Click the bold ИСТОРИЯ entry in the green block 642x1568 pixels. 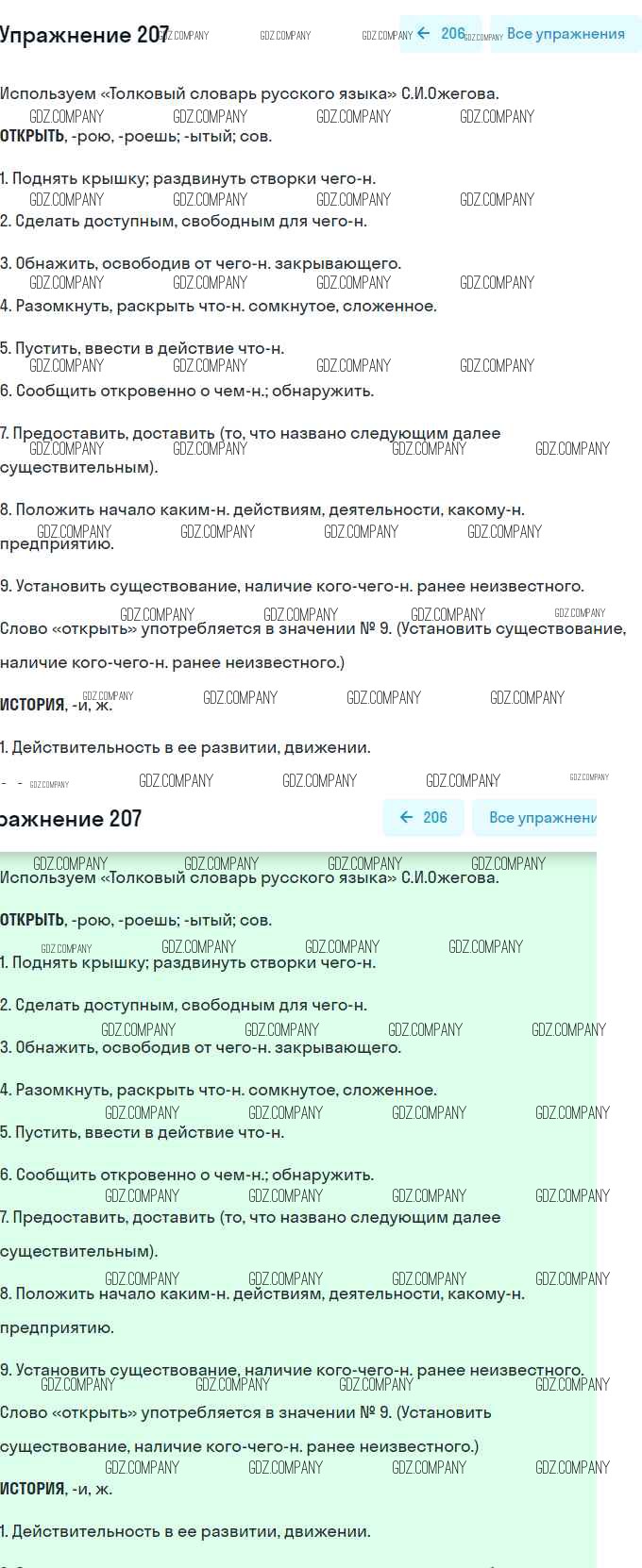click(x=32, y=1489)
